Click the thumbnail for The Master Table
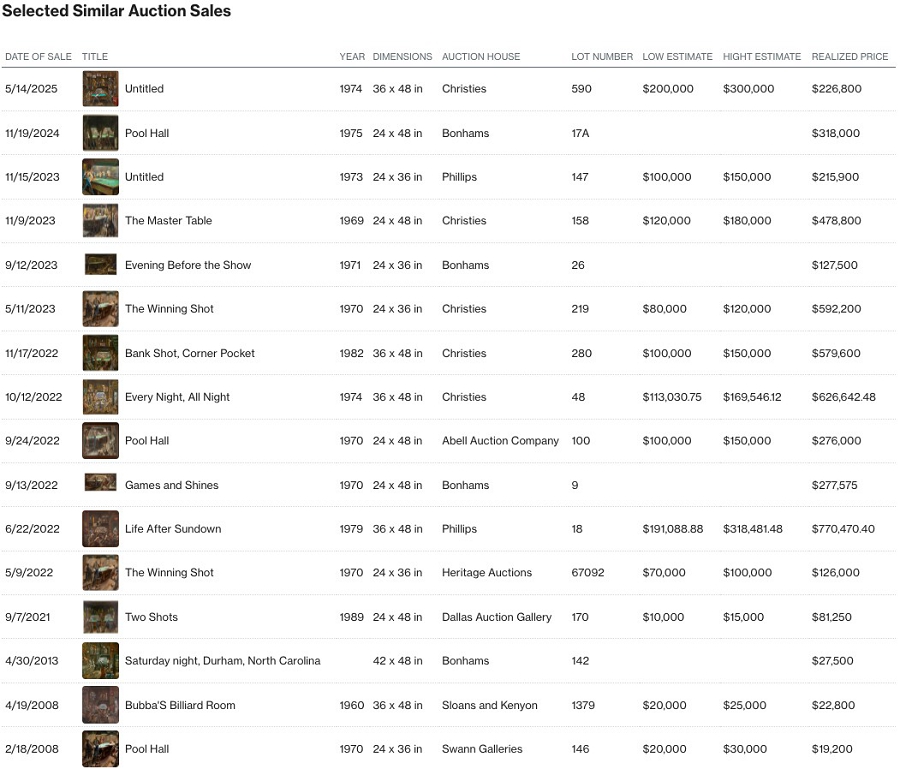900x769 pixels. pos(100,221)
